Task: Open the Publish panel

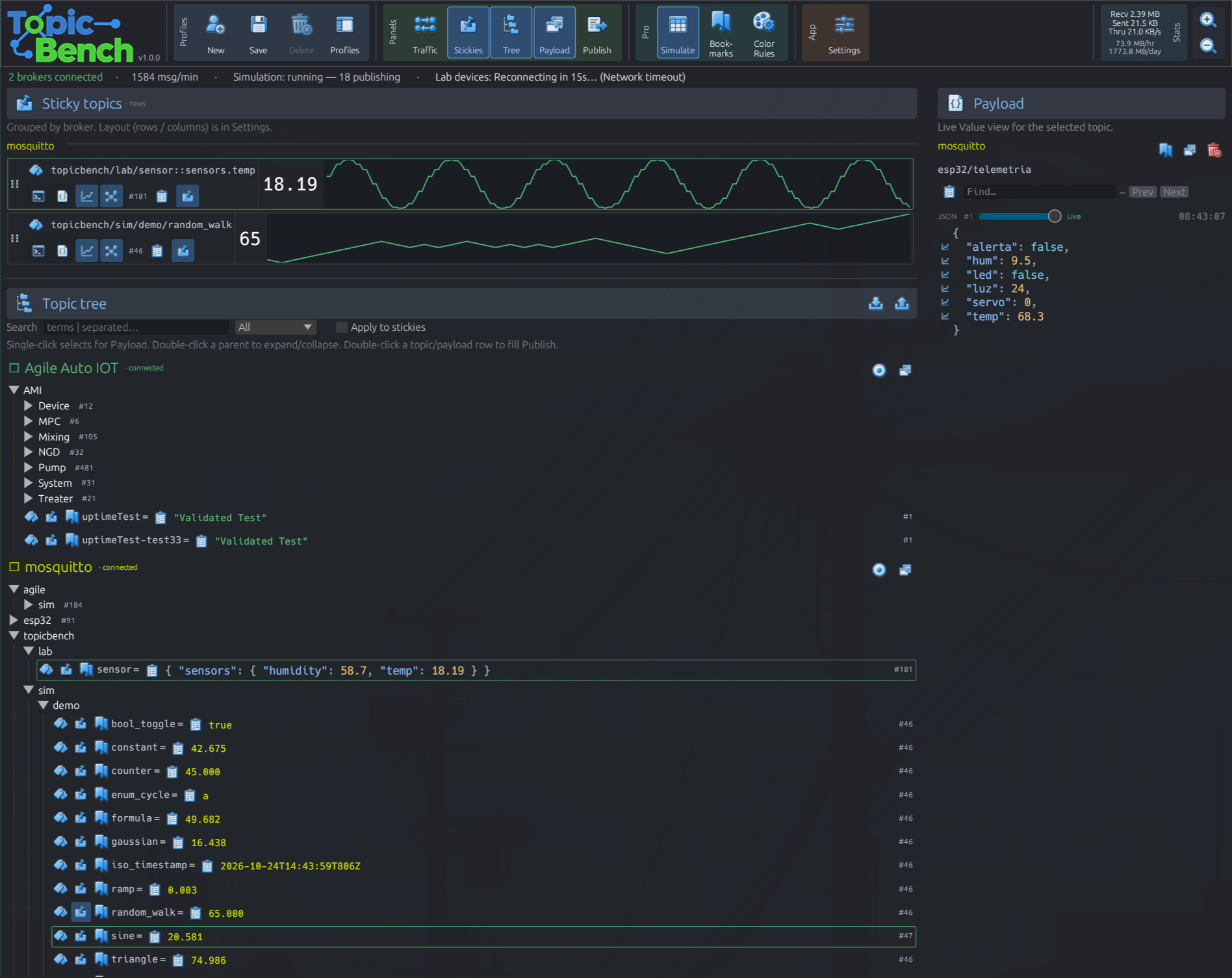Action: [597, 33]
